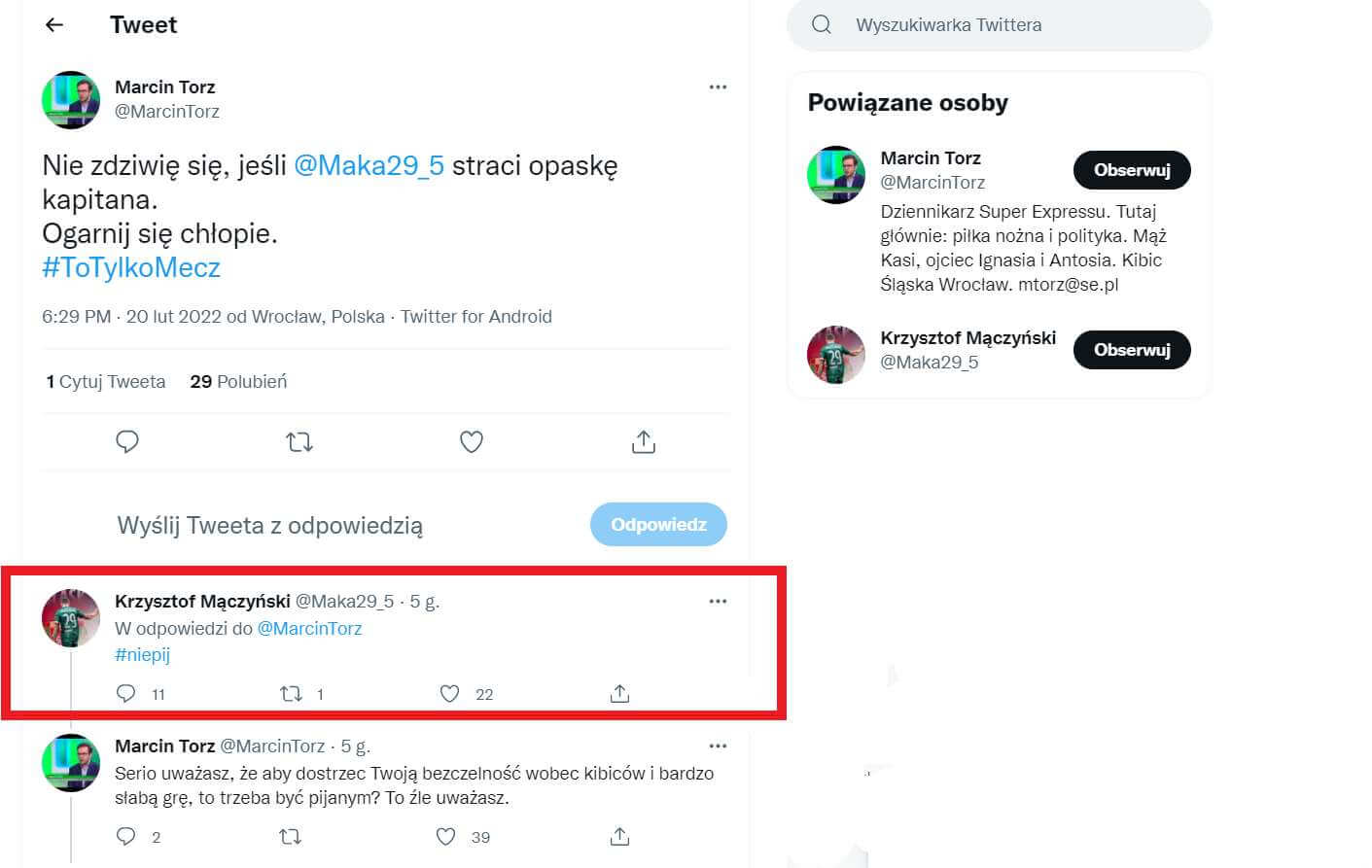Viewport: 1372px width, 868px height.
Task: Open the more menu on Marcin Torz's reply
Action: pos(718,746)
